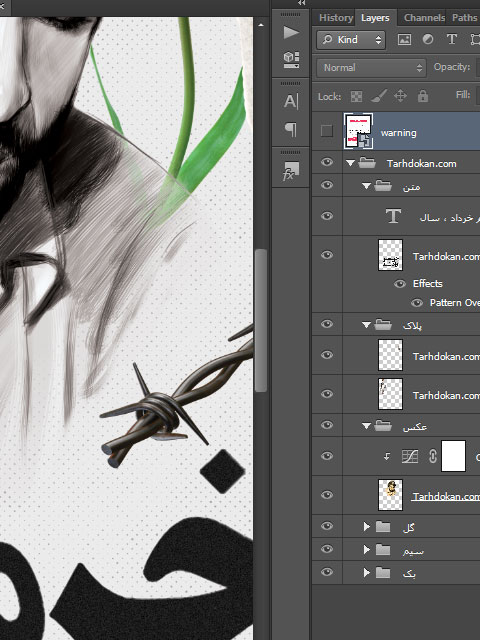Filter layers by pixel image icon
This screenshot has width=480, height=640.
point(404,40)
